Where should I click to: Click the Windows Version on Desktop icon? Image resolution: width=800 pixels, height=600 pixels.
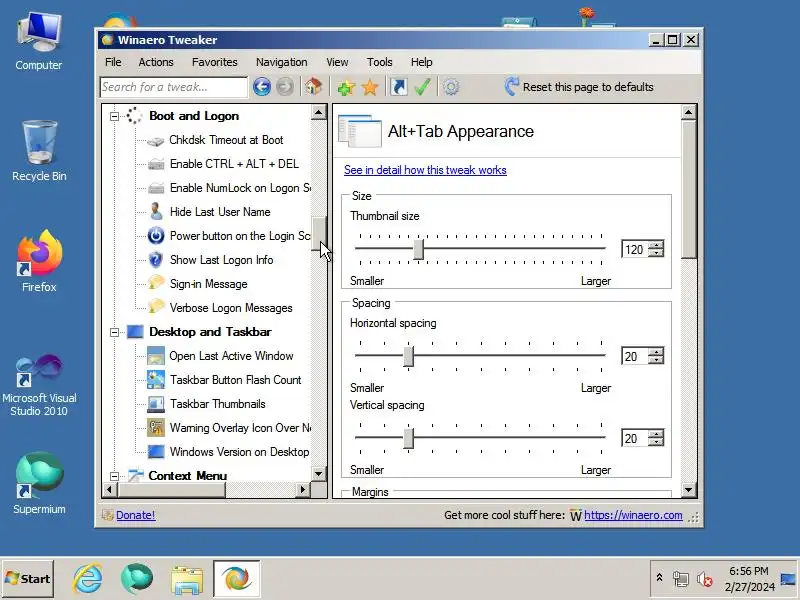156,452
